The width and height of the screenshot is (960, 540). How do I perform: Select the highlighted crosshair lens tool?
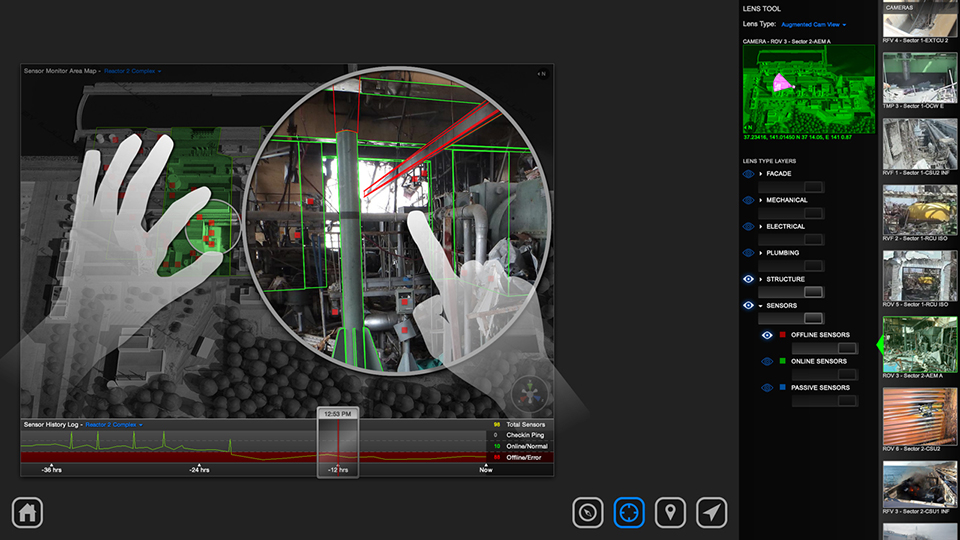pos(629,512)
